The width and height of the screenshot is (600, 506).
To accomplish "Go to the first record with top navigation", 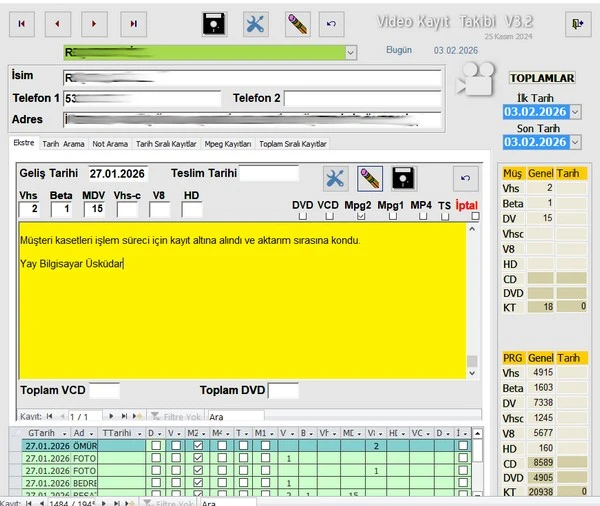I will pos(23,23).
